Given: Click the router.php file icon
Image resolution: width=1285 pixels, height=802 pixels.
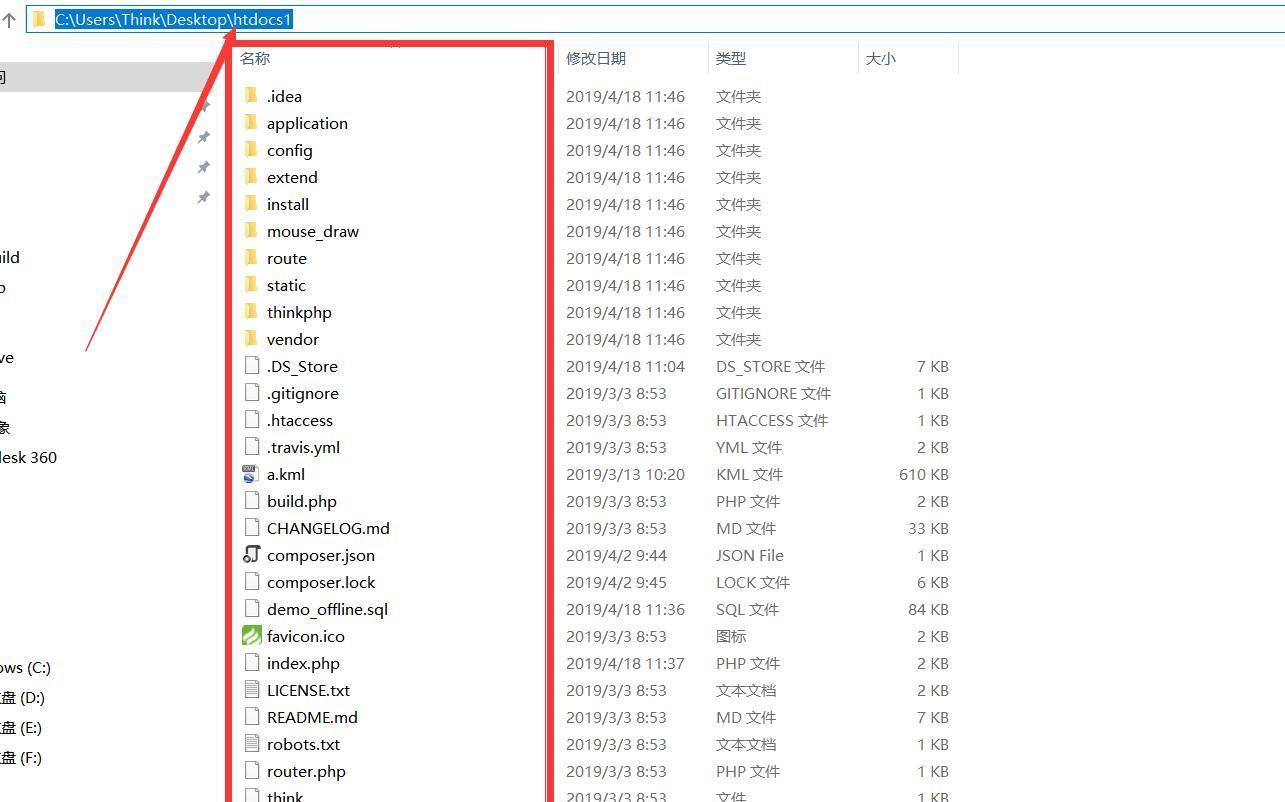Looking at the screenshot, I should [x=251, y=771].
